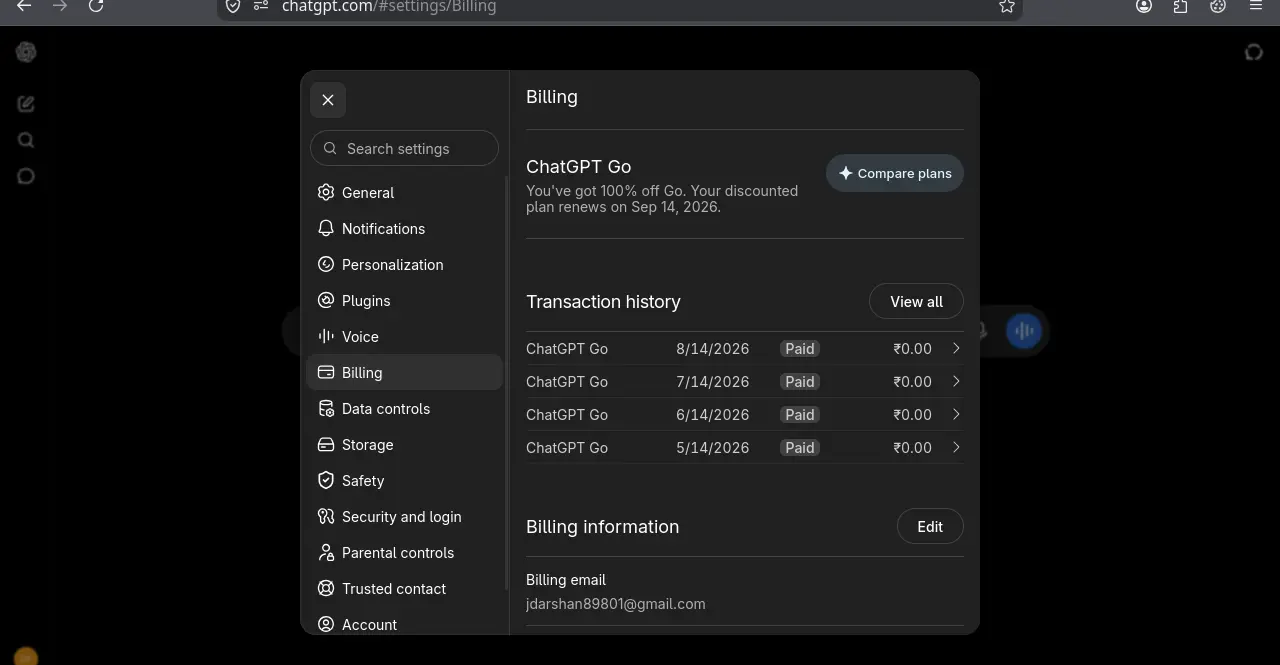Open the Plugins settings section
The image size is (1280, 665).
[404, 301]
